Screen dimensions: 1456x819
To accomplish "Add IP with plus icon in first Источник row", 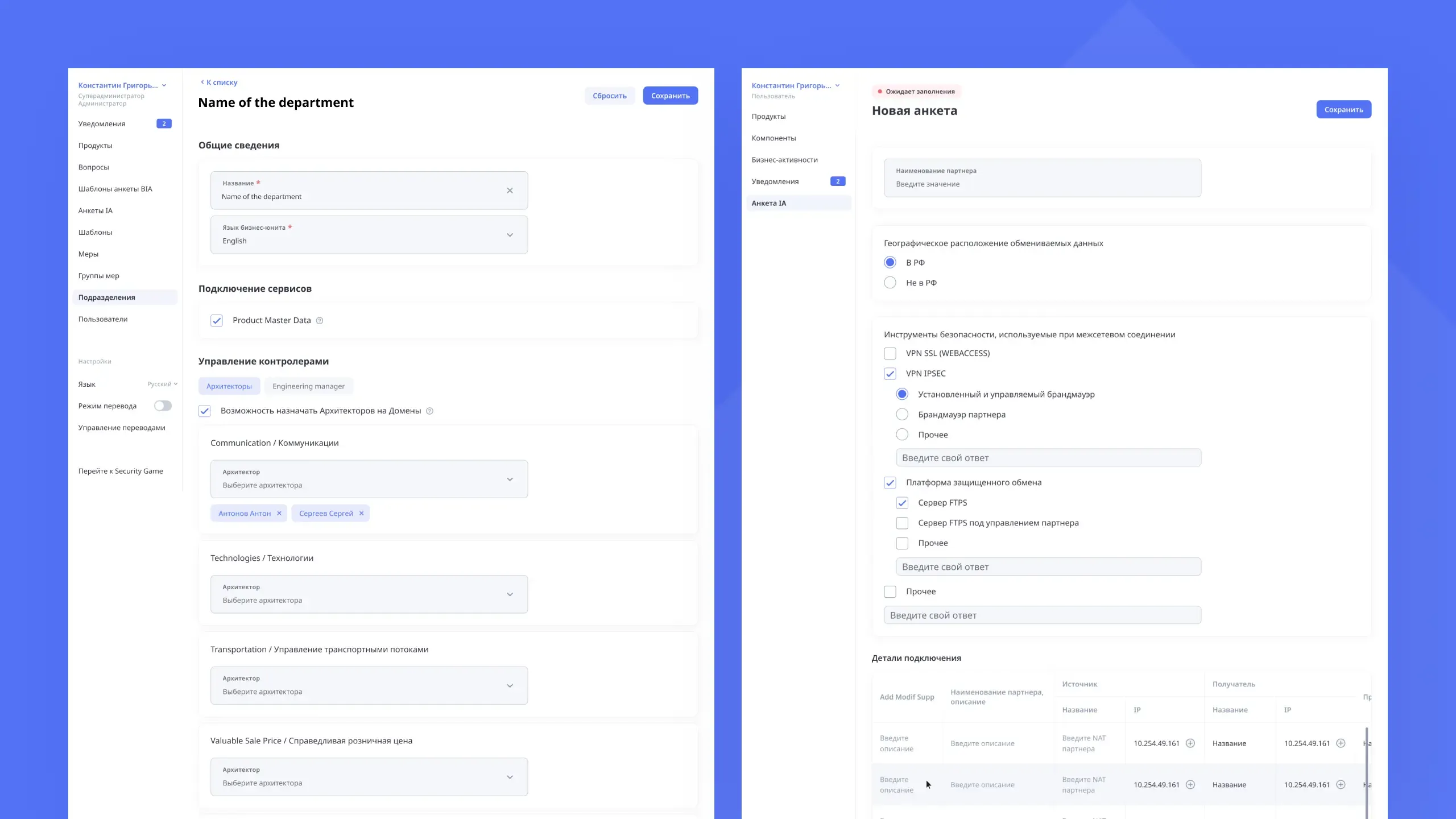I will click(1190, 743).
